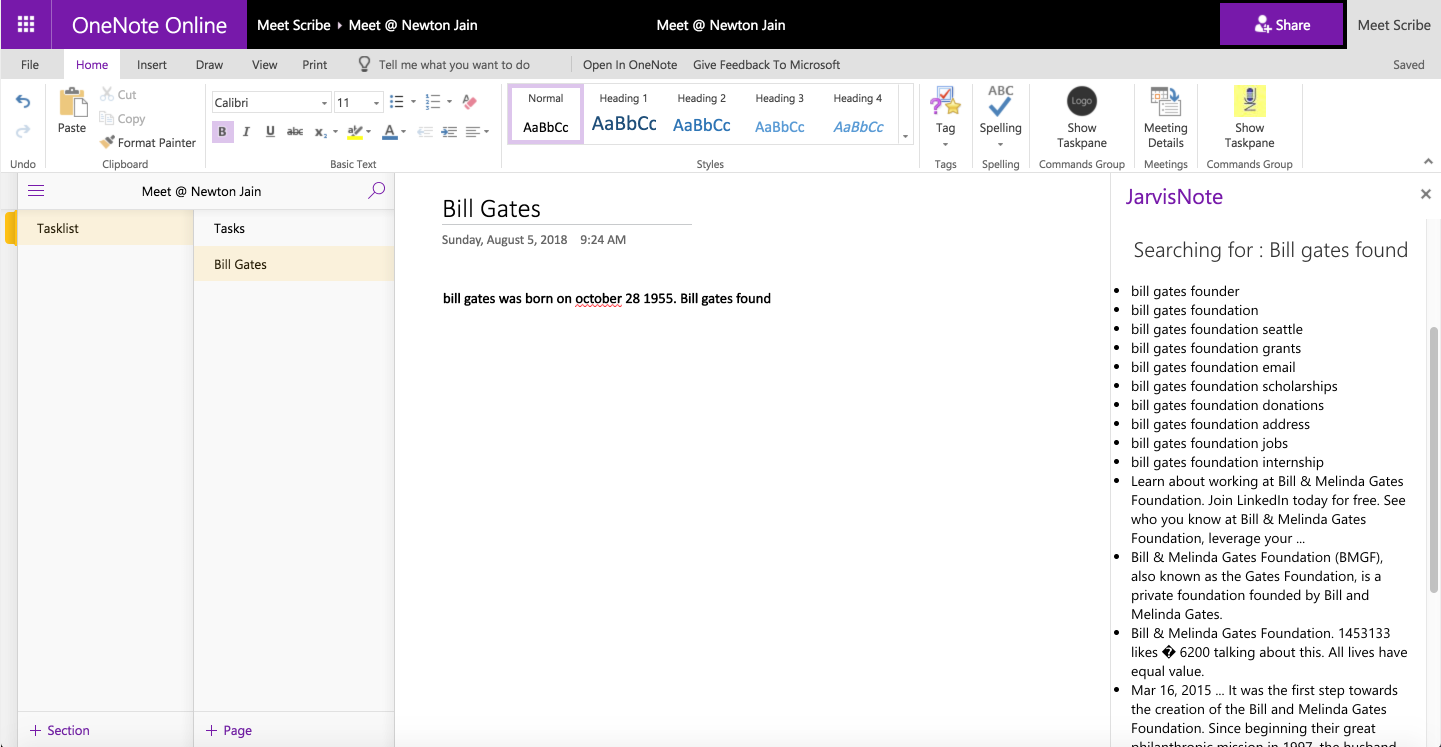Click the Copy command
Viewport: 1441px width, 747px height.
(x=122, y=118)
